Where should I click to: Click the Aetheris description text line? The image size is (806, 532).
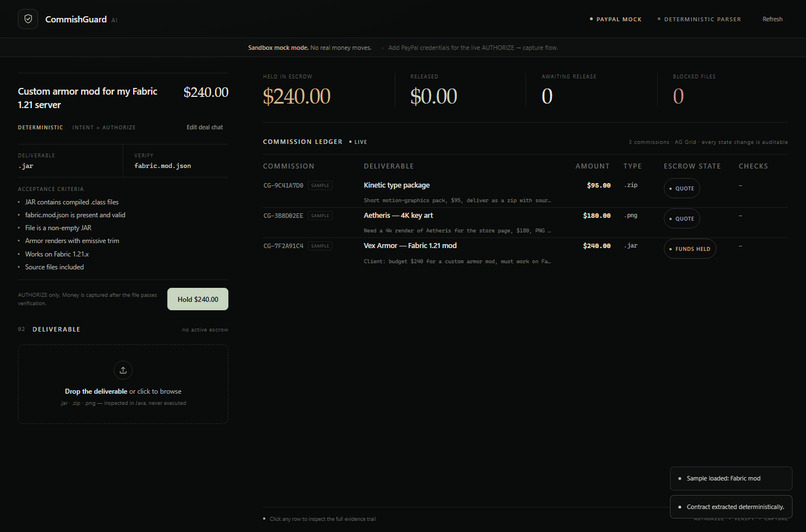click(x=457, y=231)
